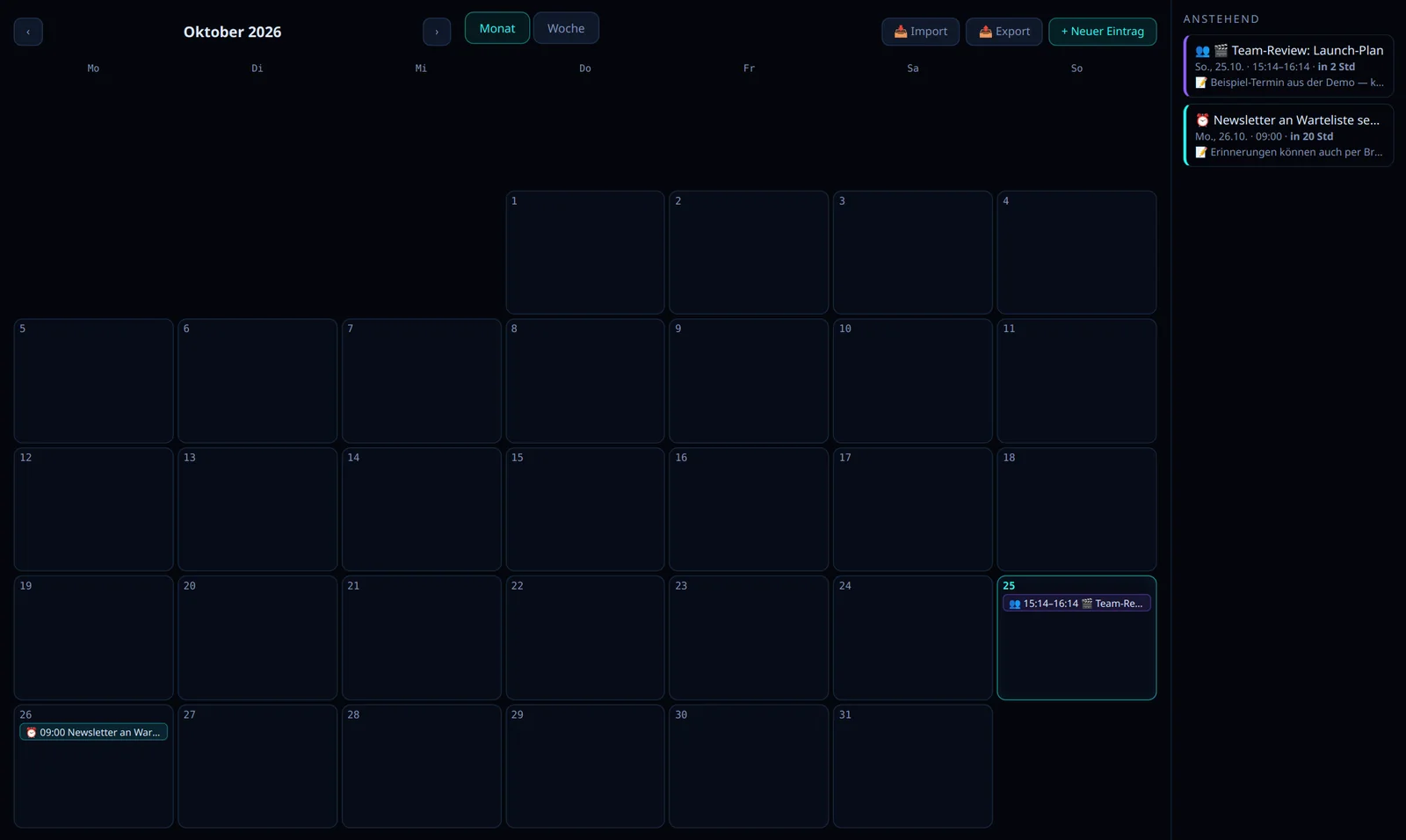Select day 8 cell

(x=585, y=380)
